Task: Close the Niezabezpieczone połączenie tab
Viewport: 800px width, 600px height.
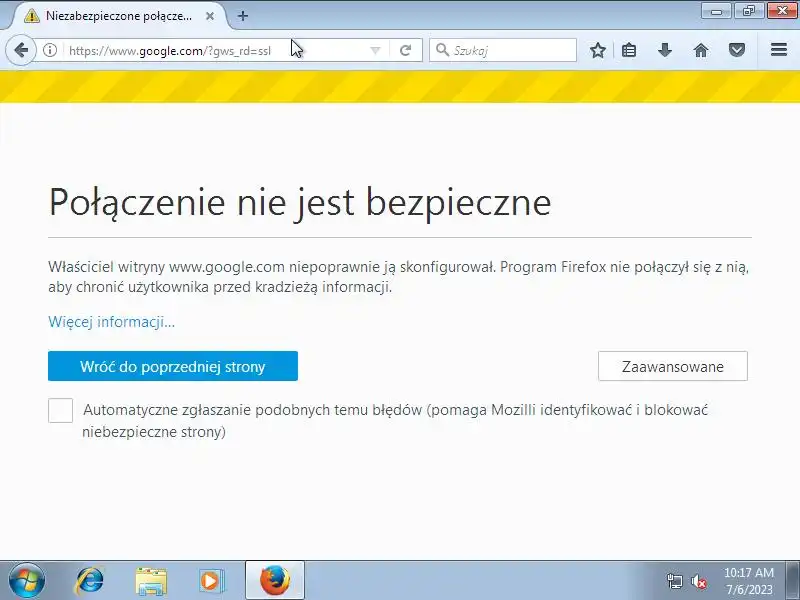Action: (x=210, y=16)
